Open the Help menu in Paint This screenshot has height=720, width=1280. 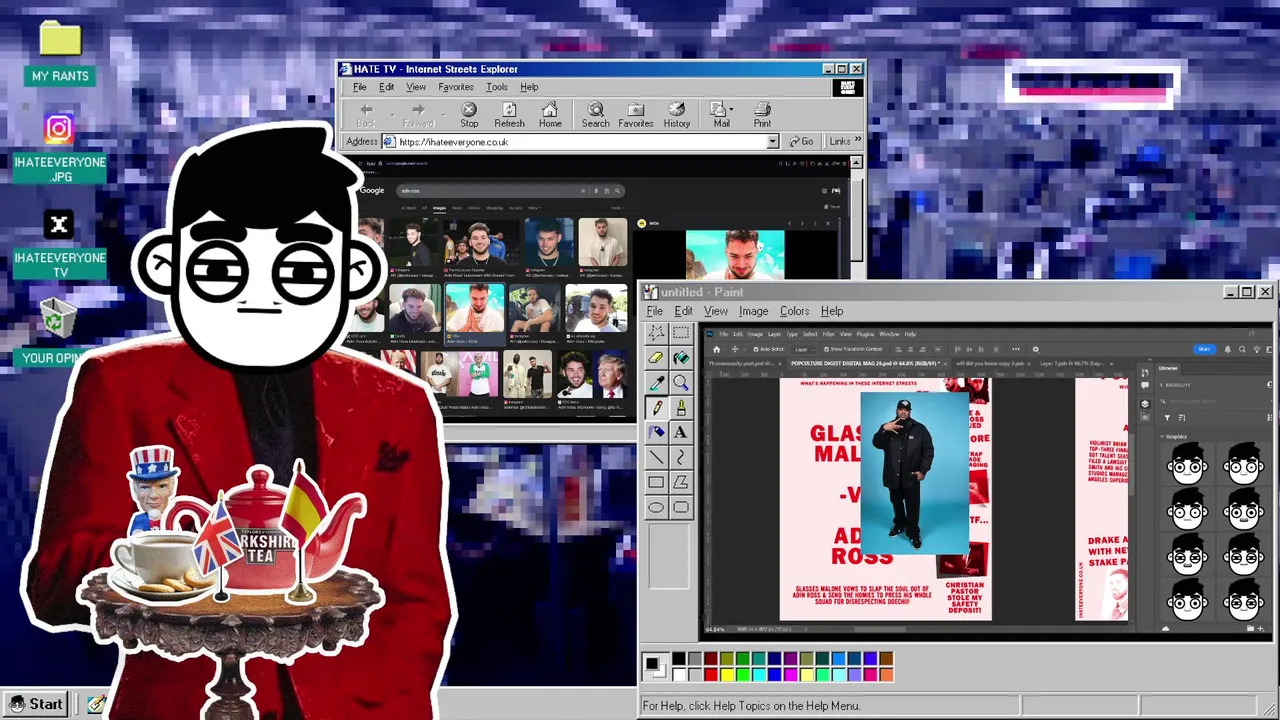click(831, 311)
